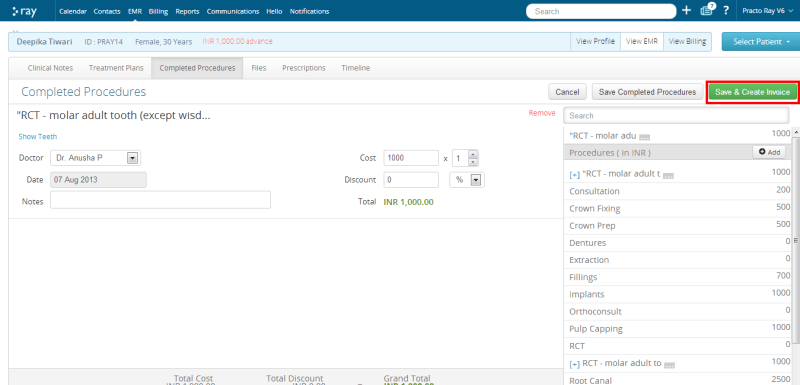Screen dimensions: 800x385
Task: Open Billing in top navigation
Action: pyautogui.click(x=159, y=11)
